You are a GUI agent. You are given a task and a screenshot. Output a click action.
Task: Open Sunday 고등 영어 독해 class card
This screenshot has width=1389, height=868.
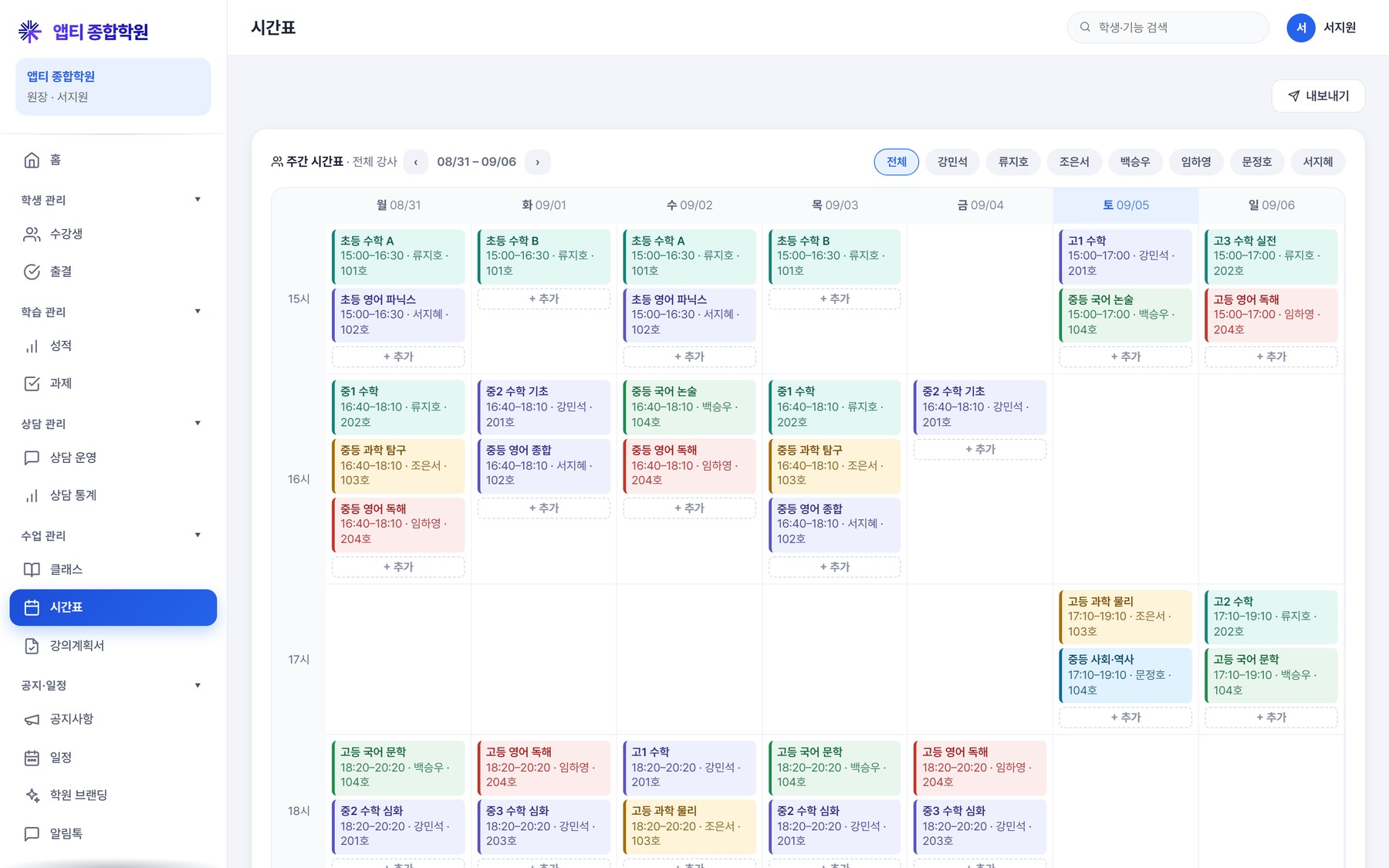[x=1271, y=315]
